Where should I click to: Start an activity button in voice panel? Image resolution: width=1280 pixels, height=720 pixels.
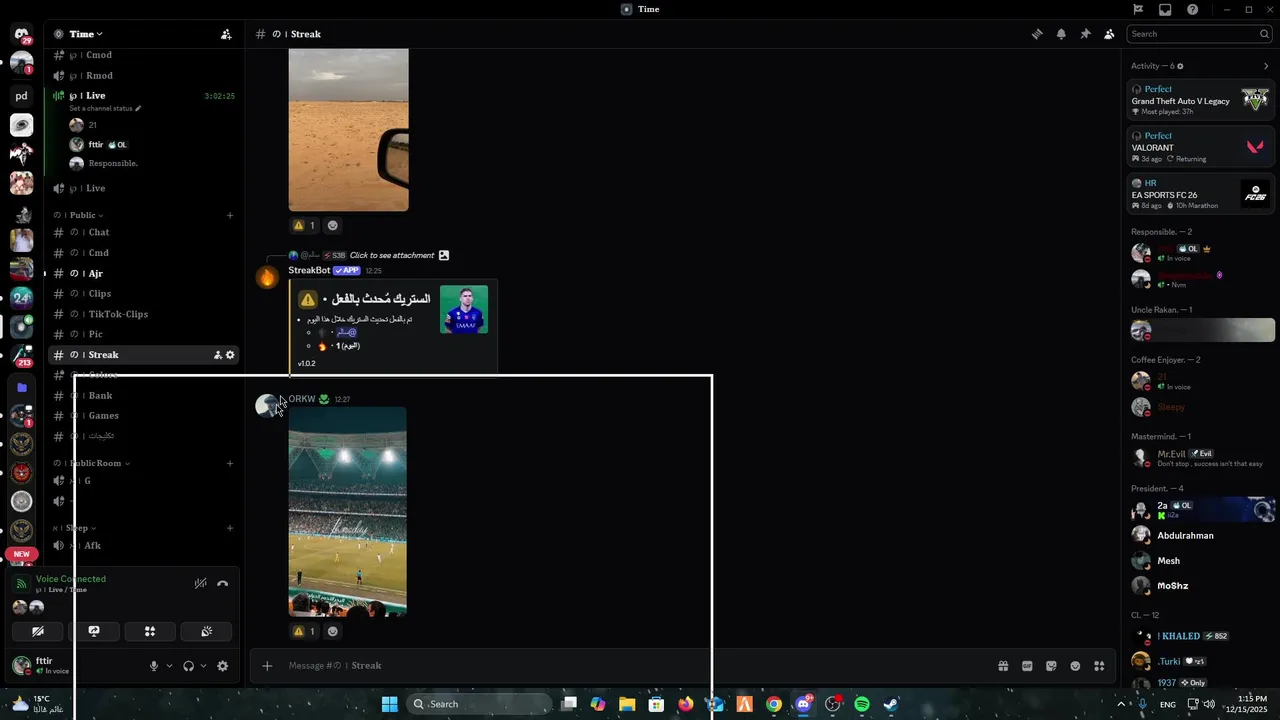tap(150, 631)
